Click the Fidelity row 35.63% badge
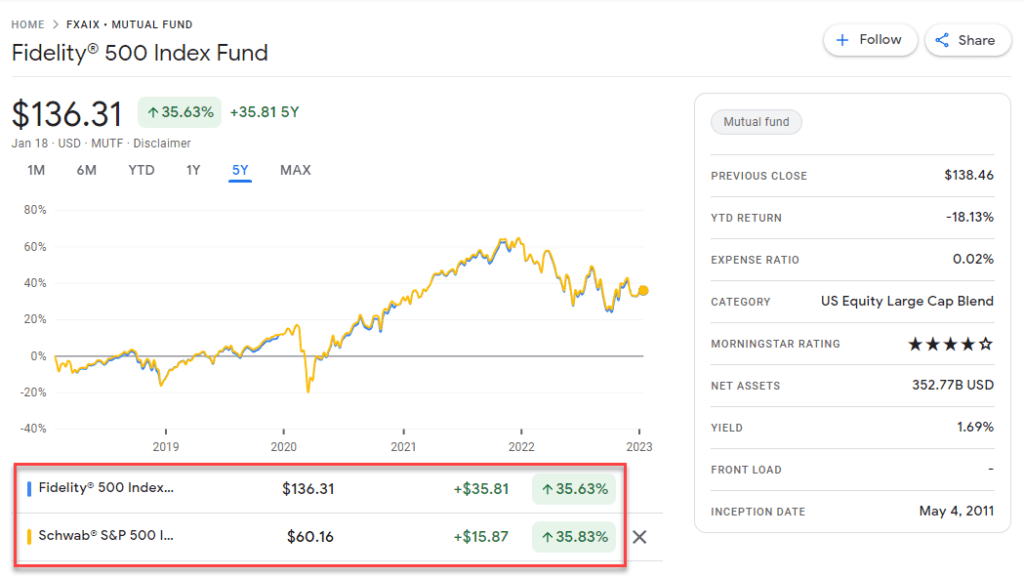Viewport: 1024px width, 577px height. click(574, 489)
